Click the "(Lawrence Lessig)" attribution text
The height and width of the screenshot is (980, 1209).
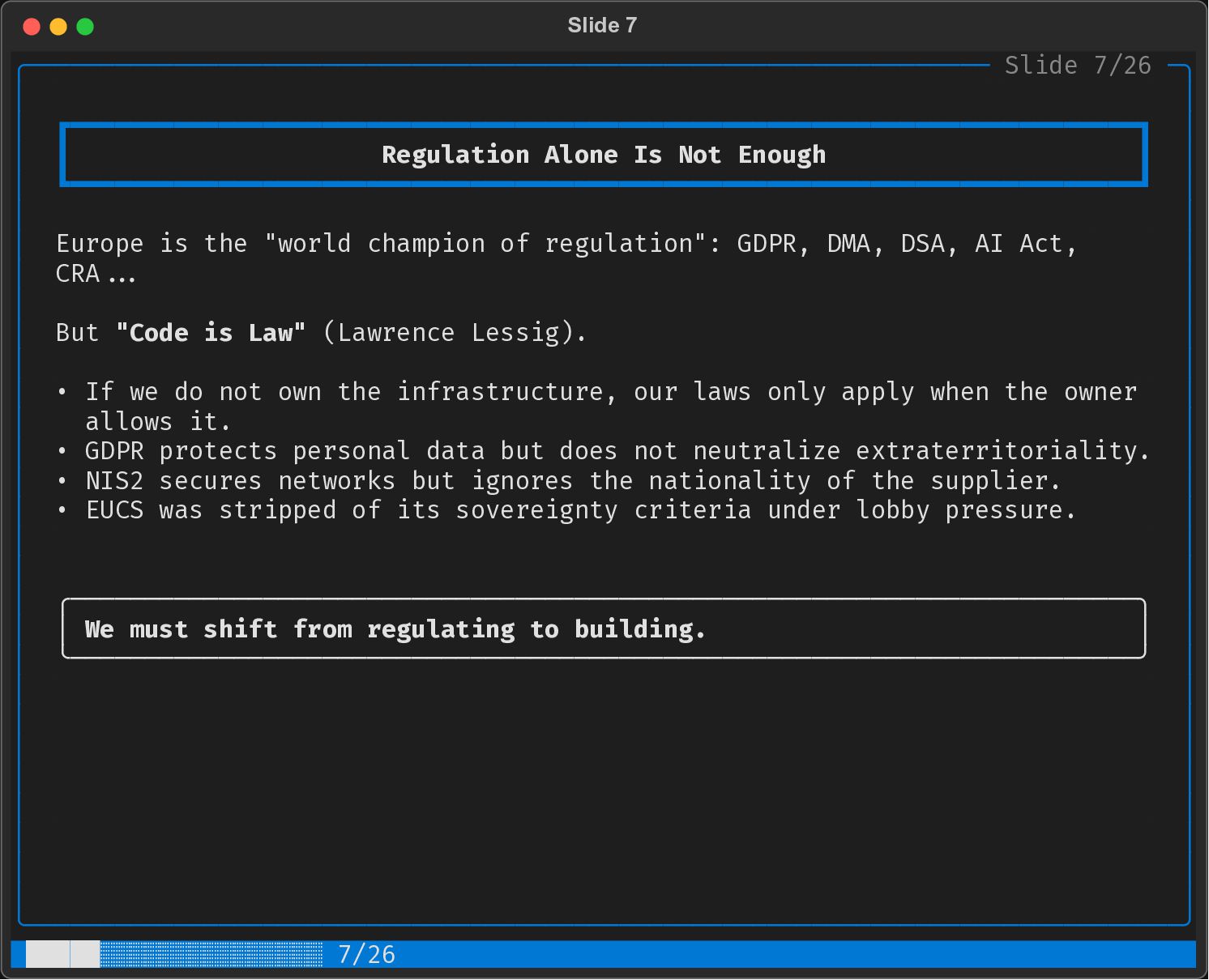point(454,333)
